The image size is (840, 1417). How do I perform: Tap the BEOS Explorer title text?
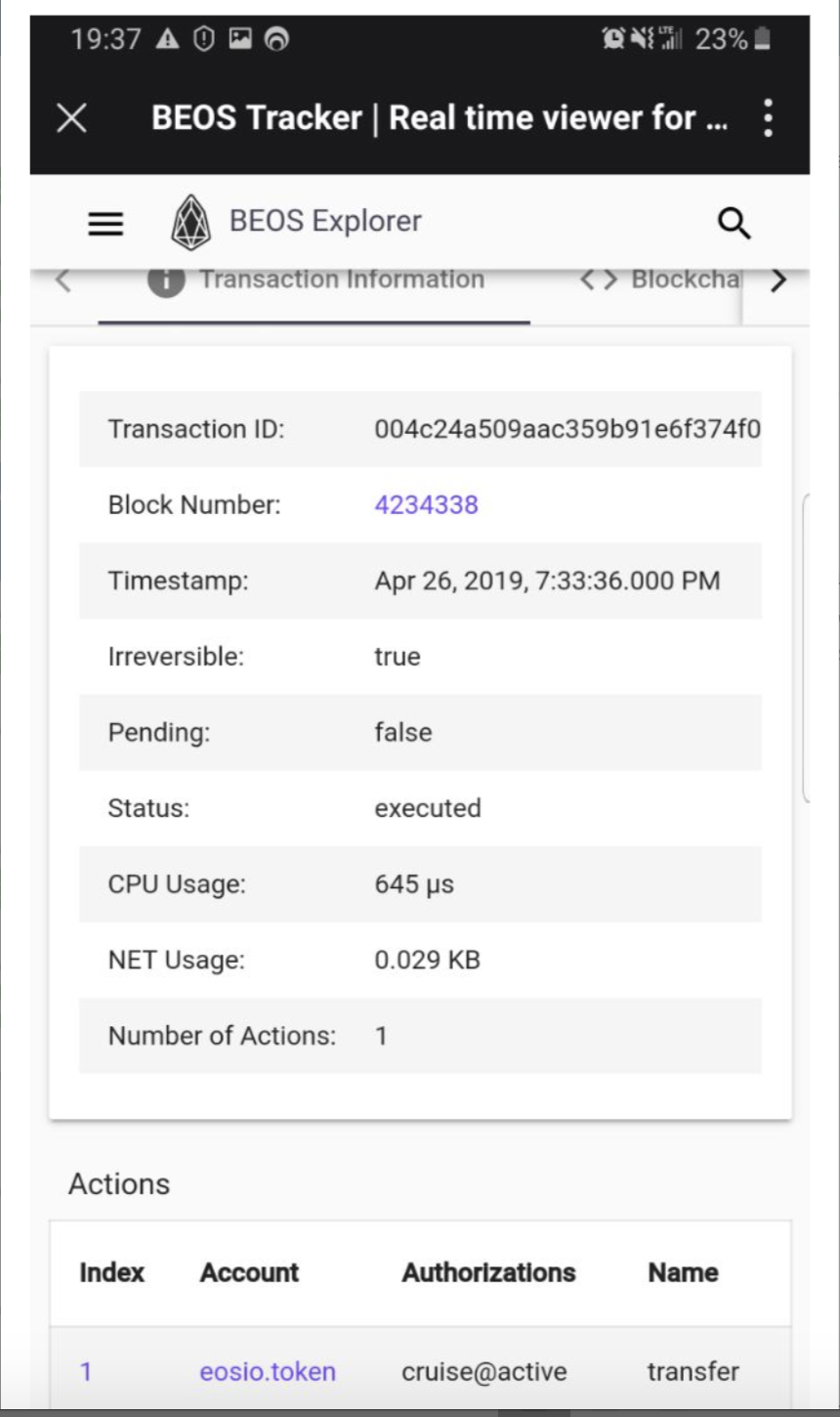coord(325,222)
